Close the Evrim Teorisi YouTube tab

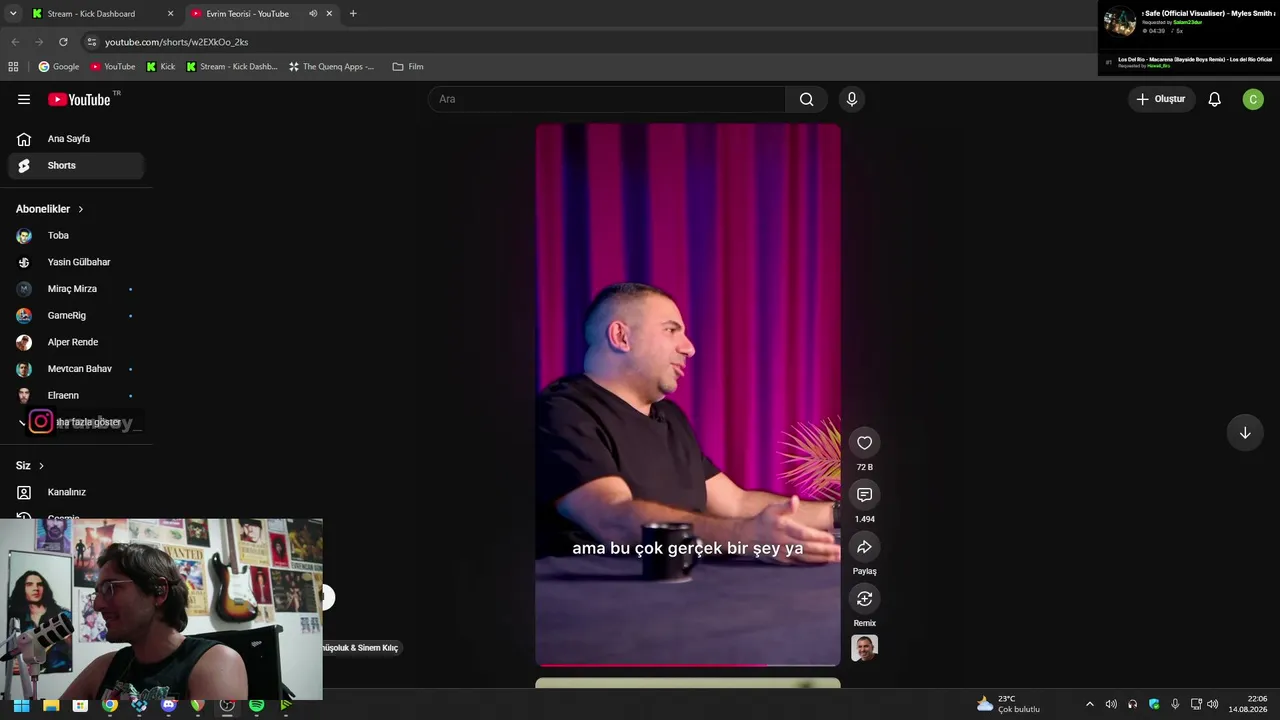(329, 14)
